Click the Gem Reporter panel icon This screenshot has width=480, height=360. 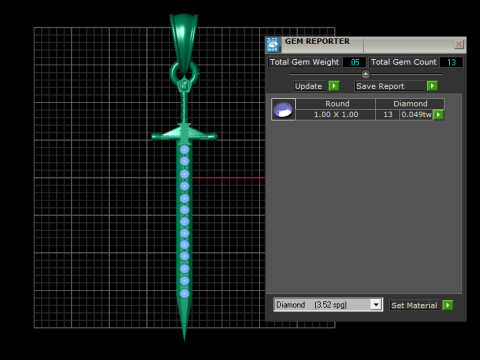pyautogui.click(x=273, y=45)
